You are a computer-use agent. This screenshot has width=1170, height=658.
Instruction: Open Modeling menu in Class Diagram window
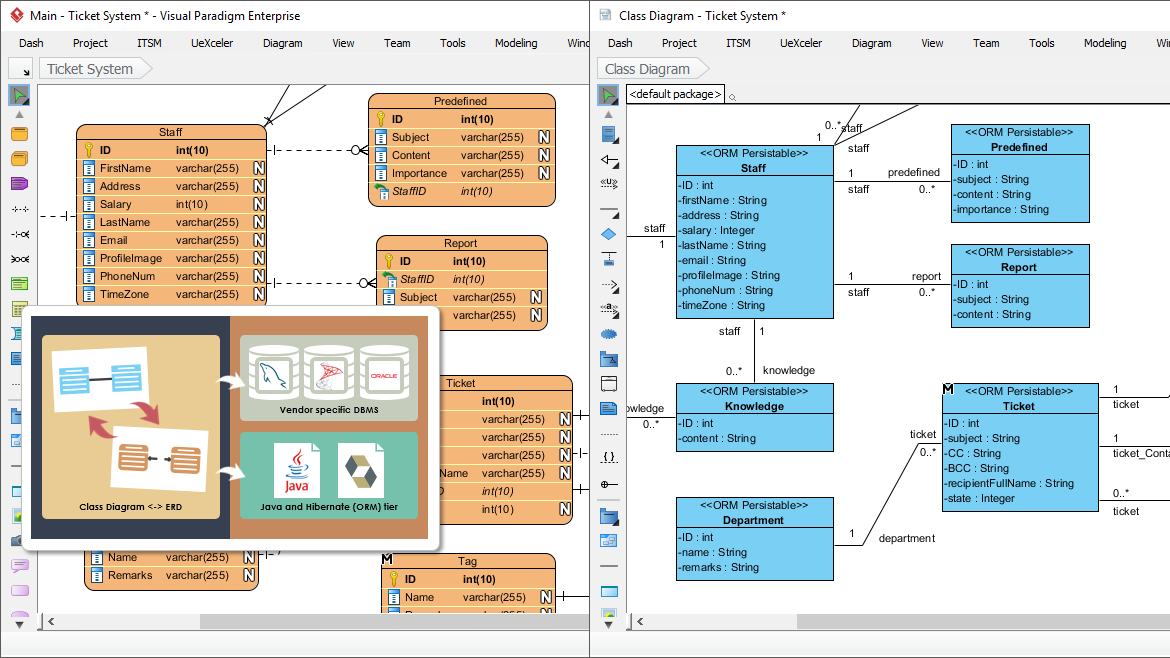[x=1105, y=43]
